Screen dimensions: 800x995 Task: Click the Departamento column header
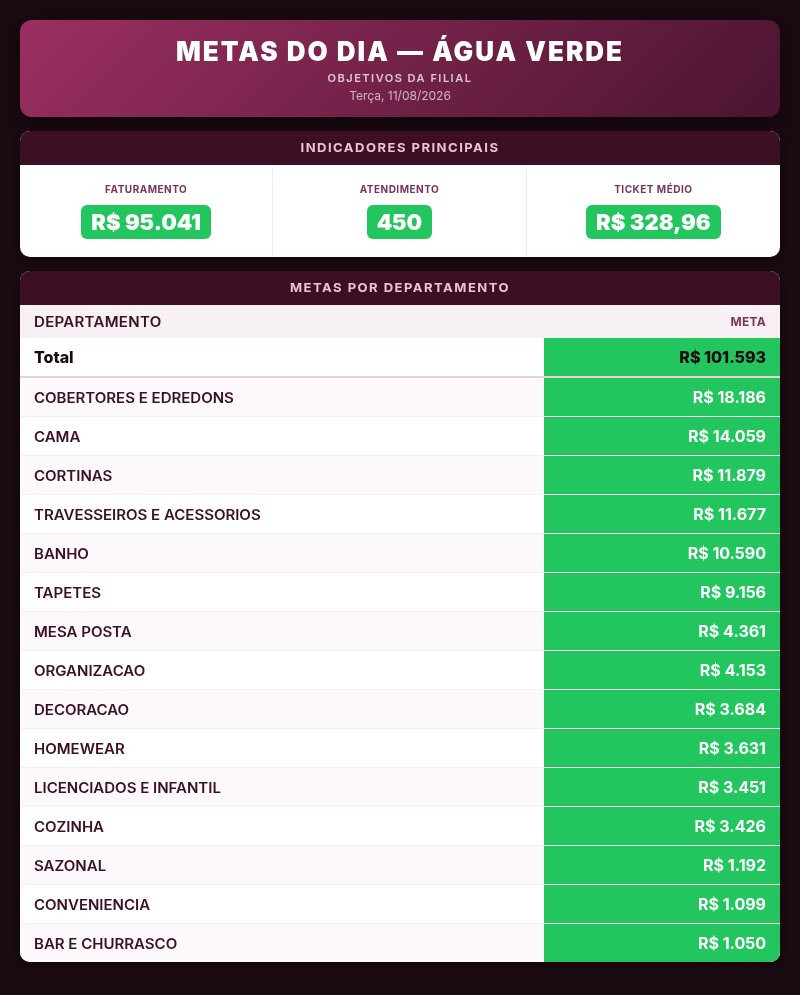(x=98, y=322)
